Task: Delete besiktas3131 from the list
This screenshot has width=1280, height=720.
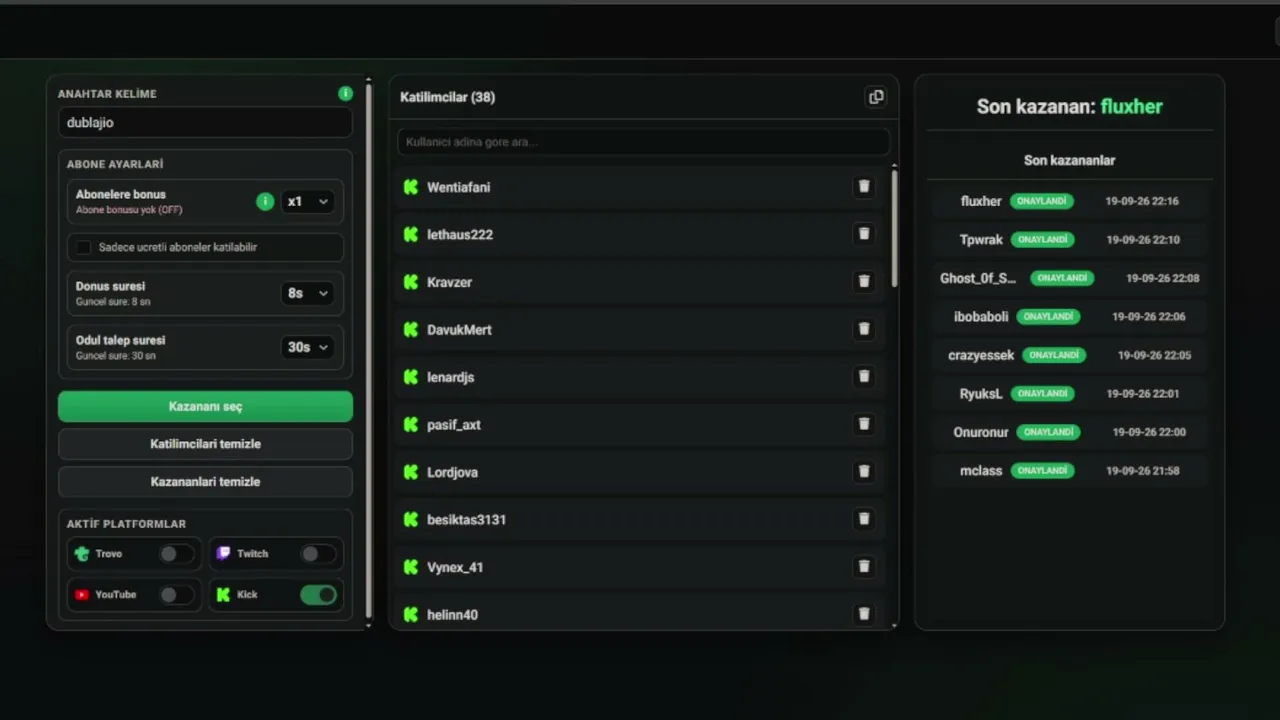Action: point(864,518)
